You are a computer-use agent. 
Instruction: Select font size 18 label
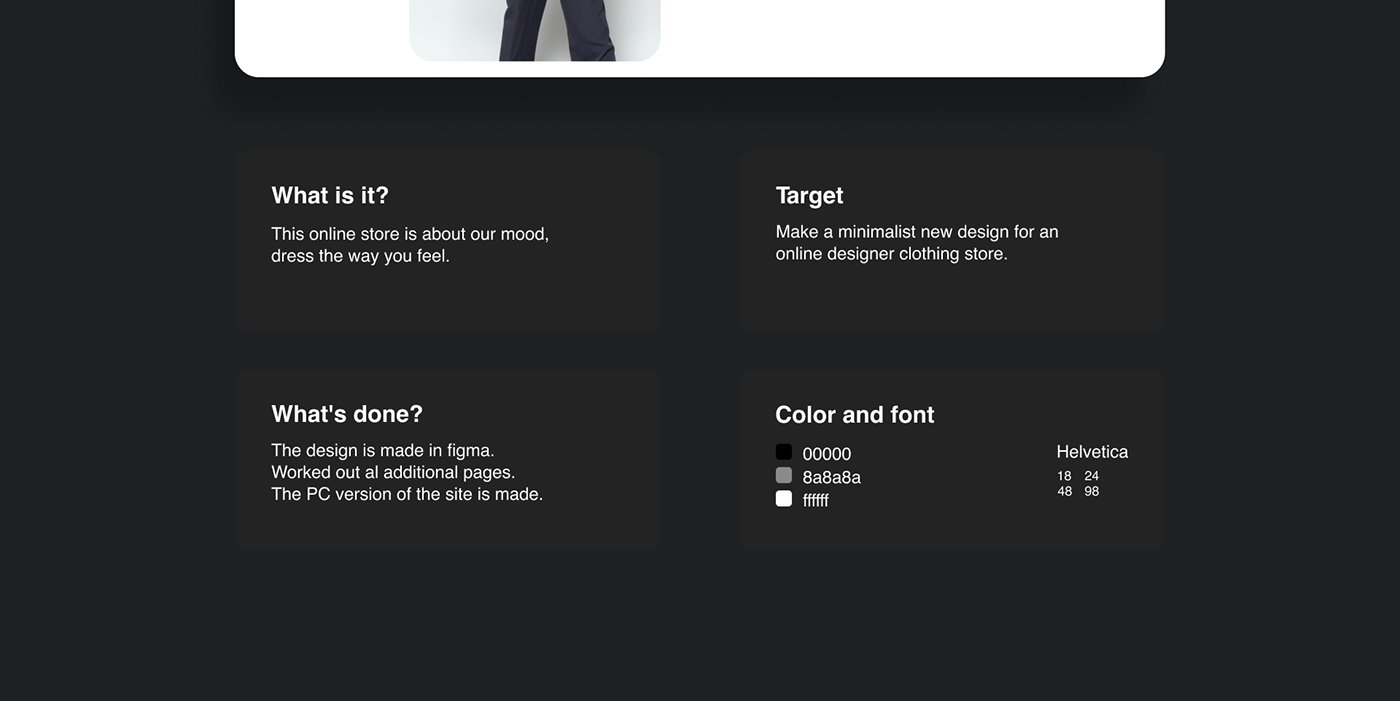tap(1064, 476)
